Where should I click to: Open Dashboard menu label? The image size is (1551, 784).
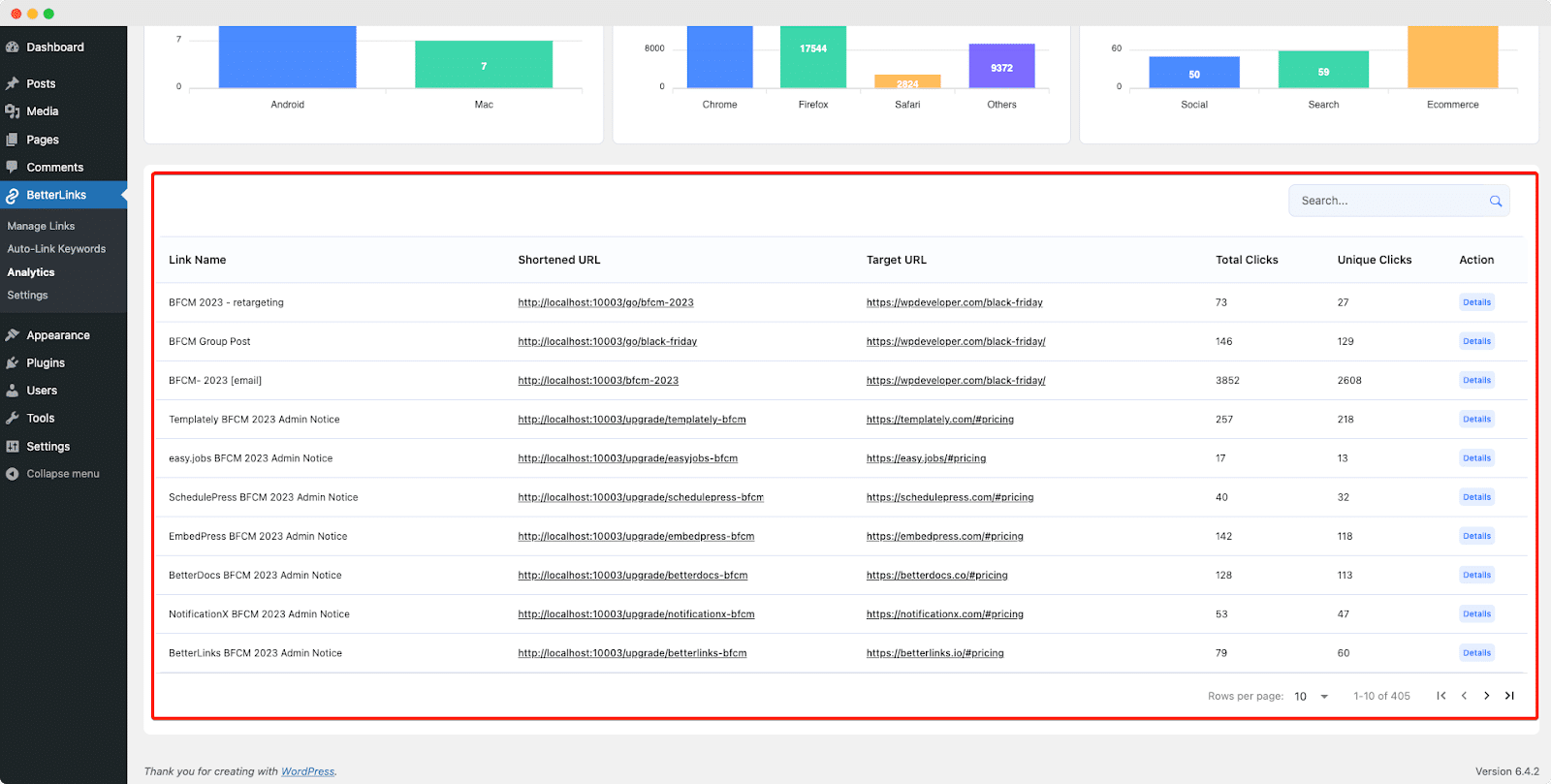55,47
